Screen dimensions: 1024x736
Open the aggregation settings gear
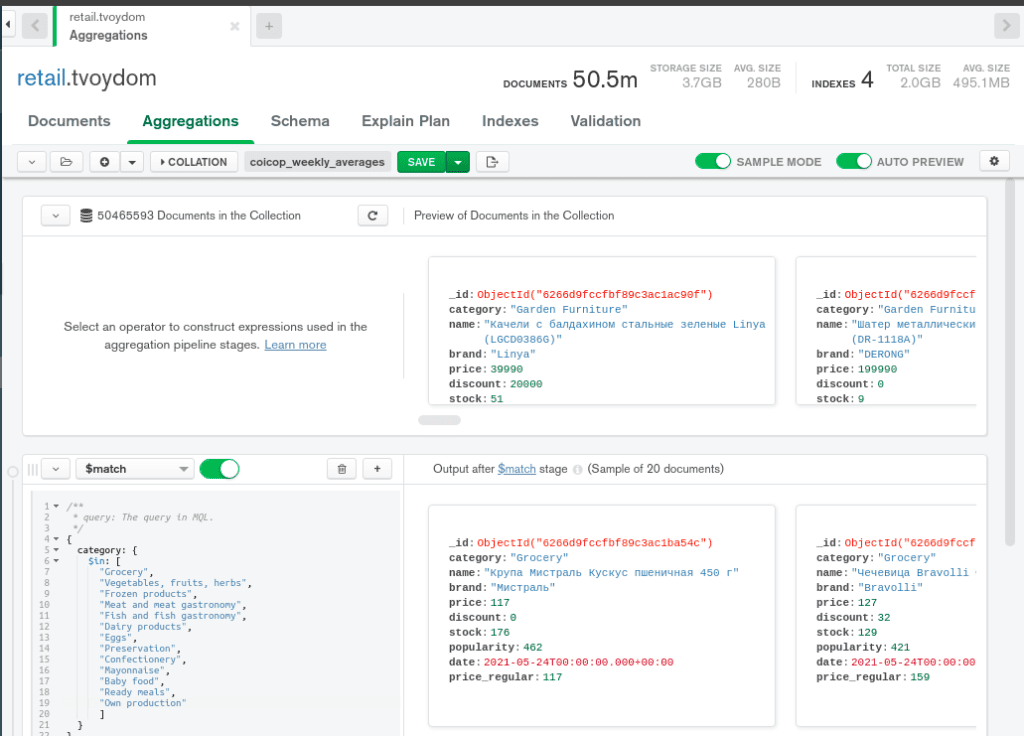994,161
